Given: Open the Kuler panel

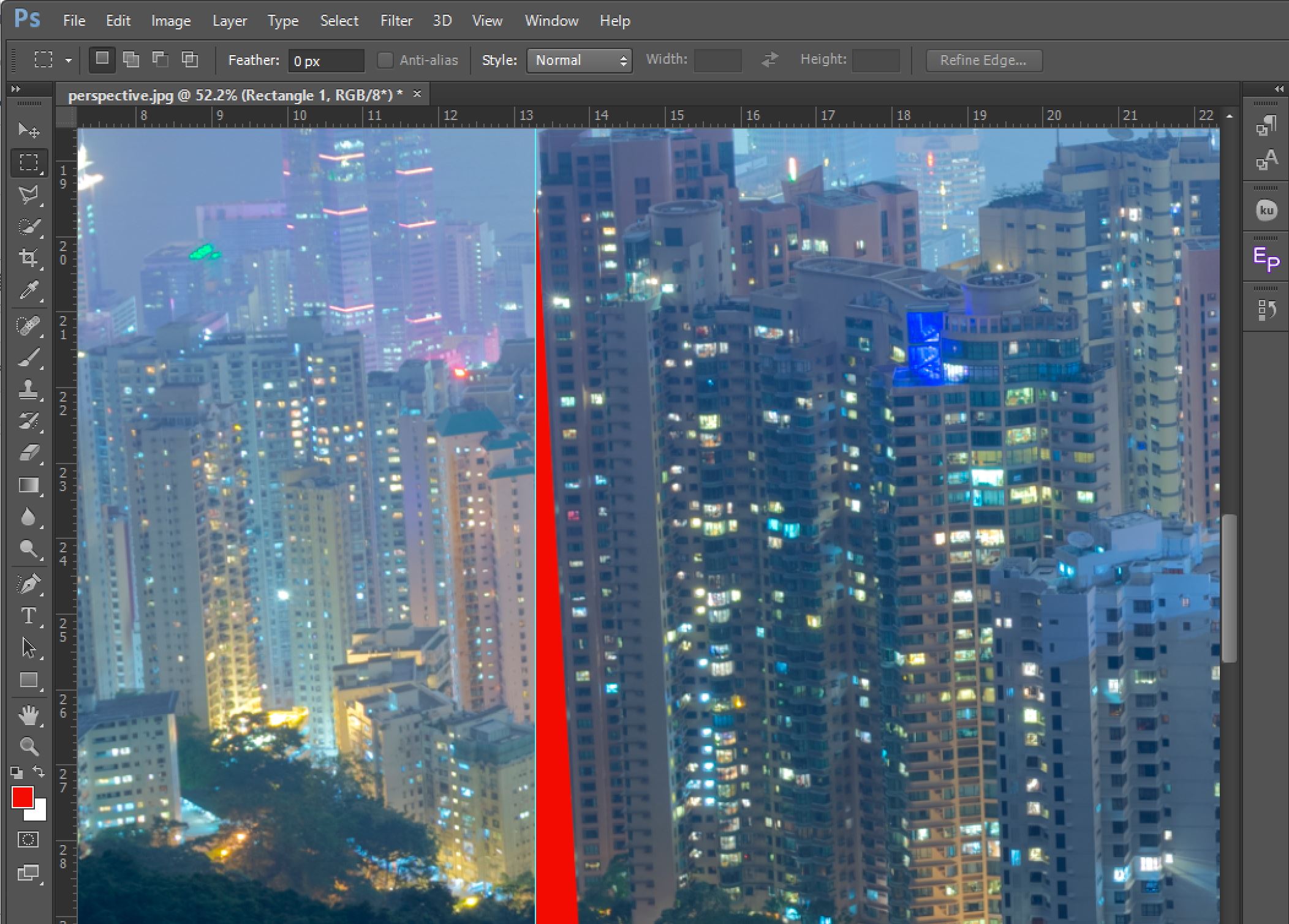Looking at the screenshot, I should [1266, 210].
